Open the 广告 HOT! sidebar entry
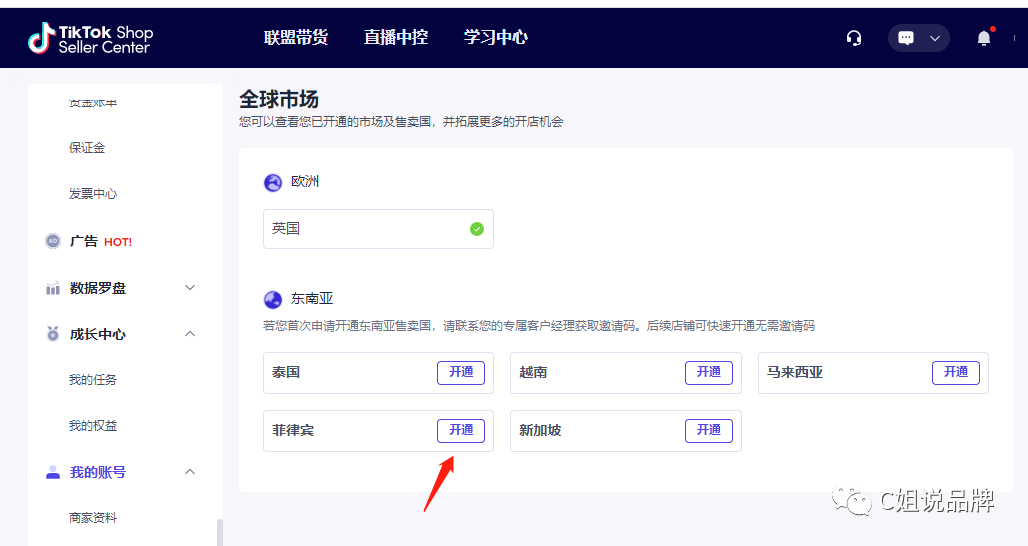1028x546 pixels. (100, 241)
